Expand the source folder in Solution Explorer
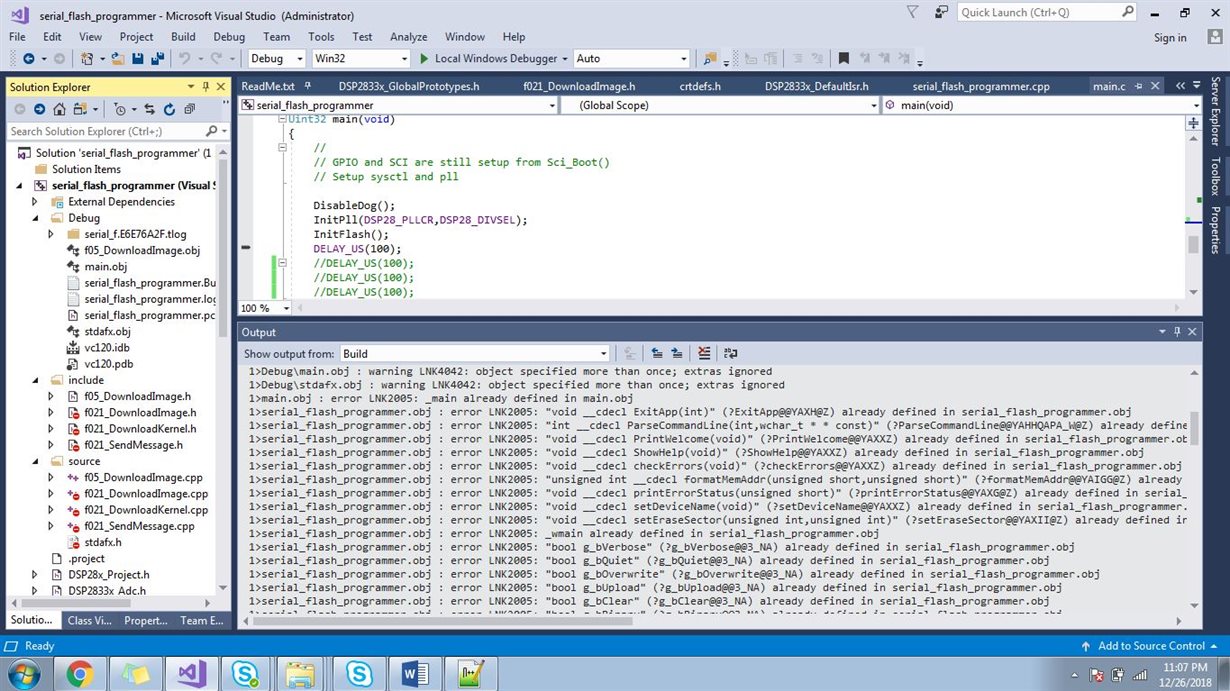This screenshot has height=691, width=1230. [35, 461]
